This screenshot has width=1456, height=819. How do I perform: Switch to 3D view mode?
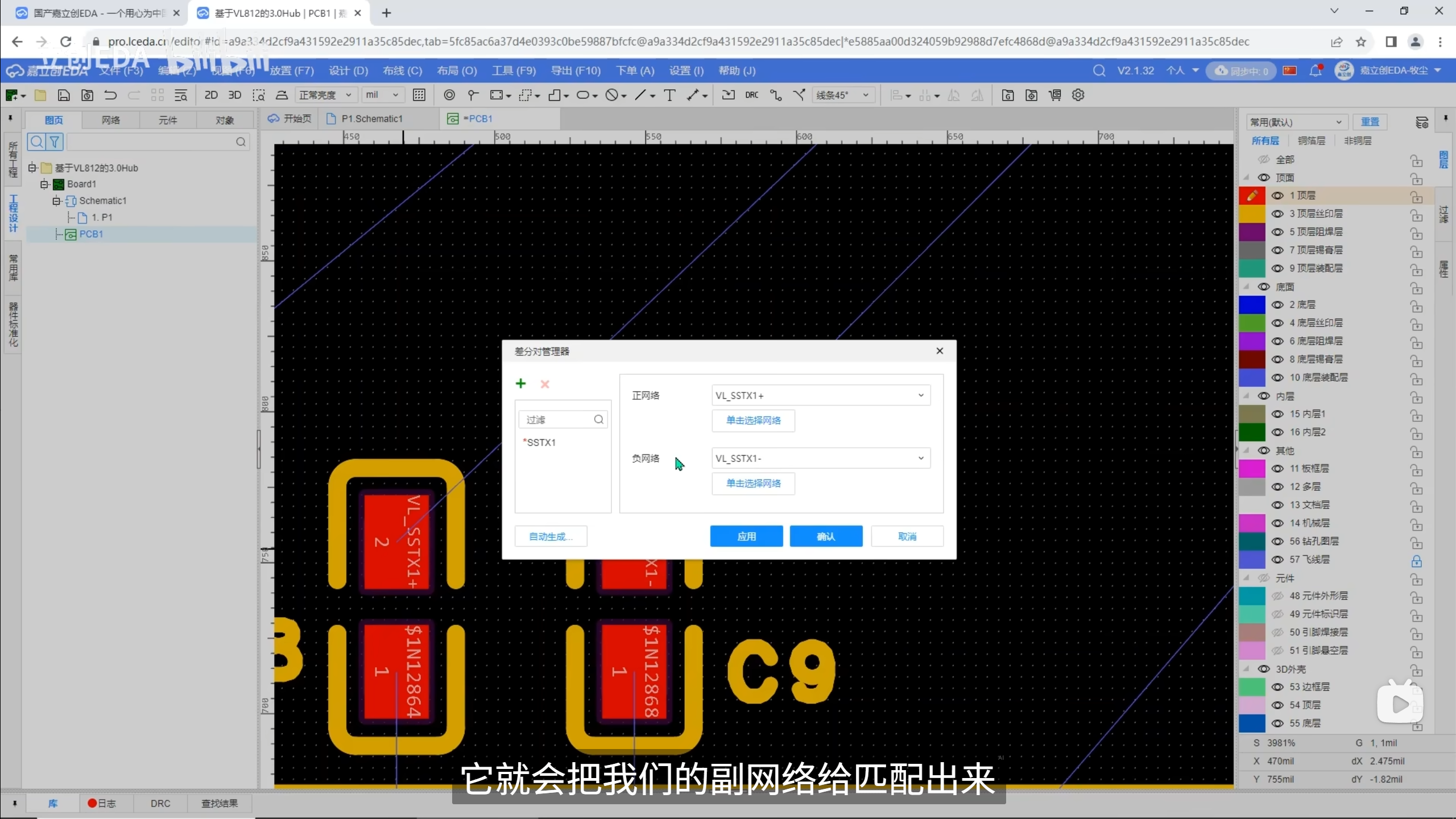tap(234, 95)
